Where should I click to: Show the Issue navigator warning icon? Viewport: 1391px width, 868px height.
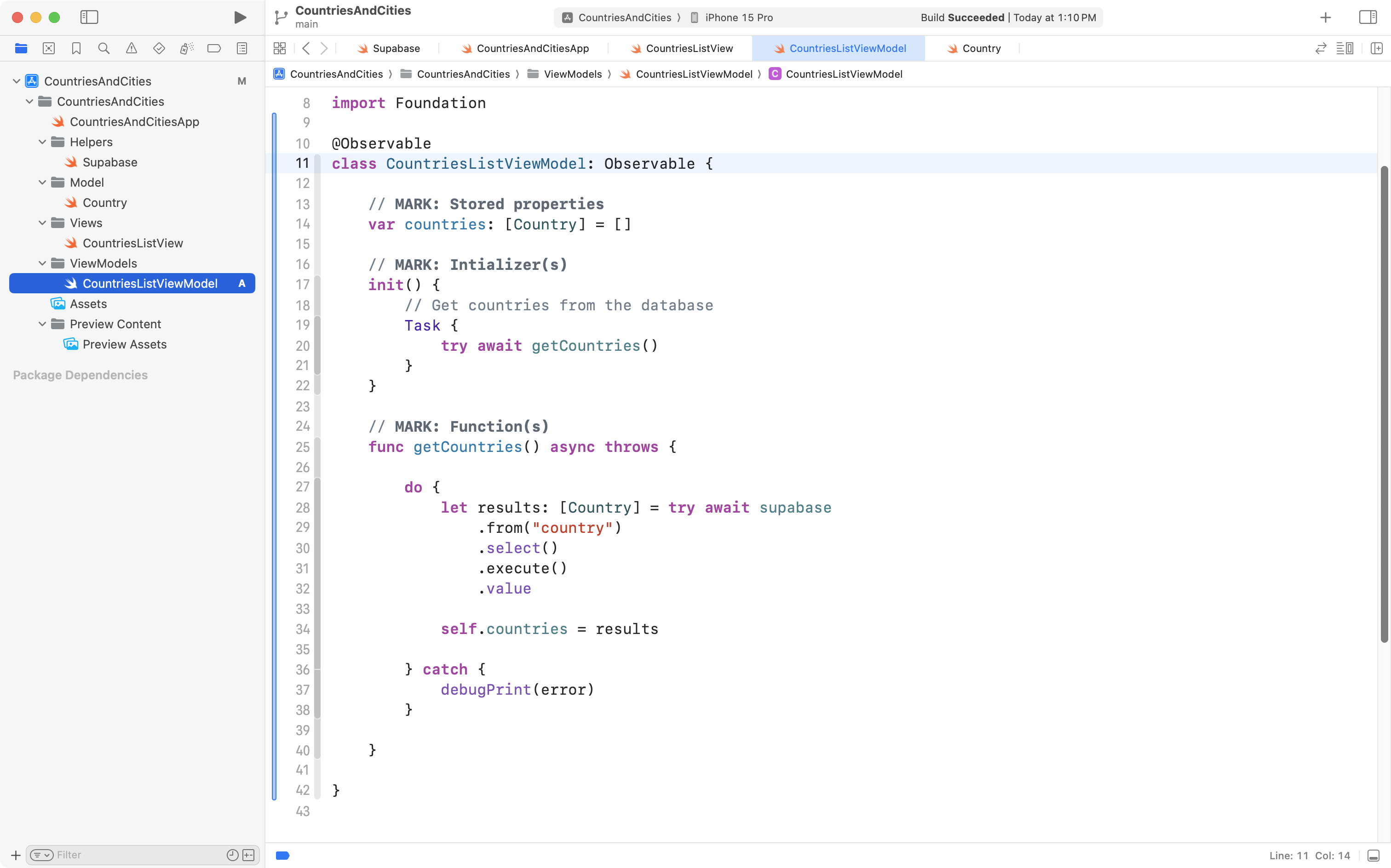132,48
